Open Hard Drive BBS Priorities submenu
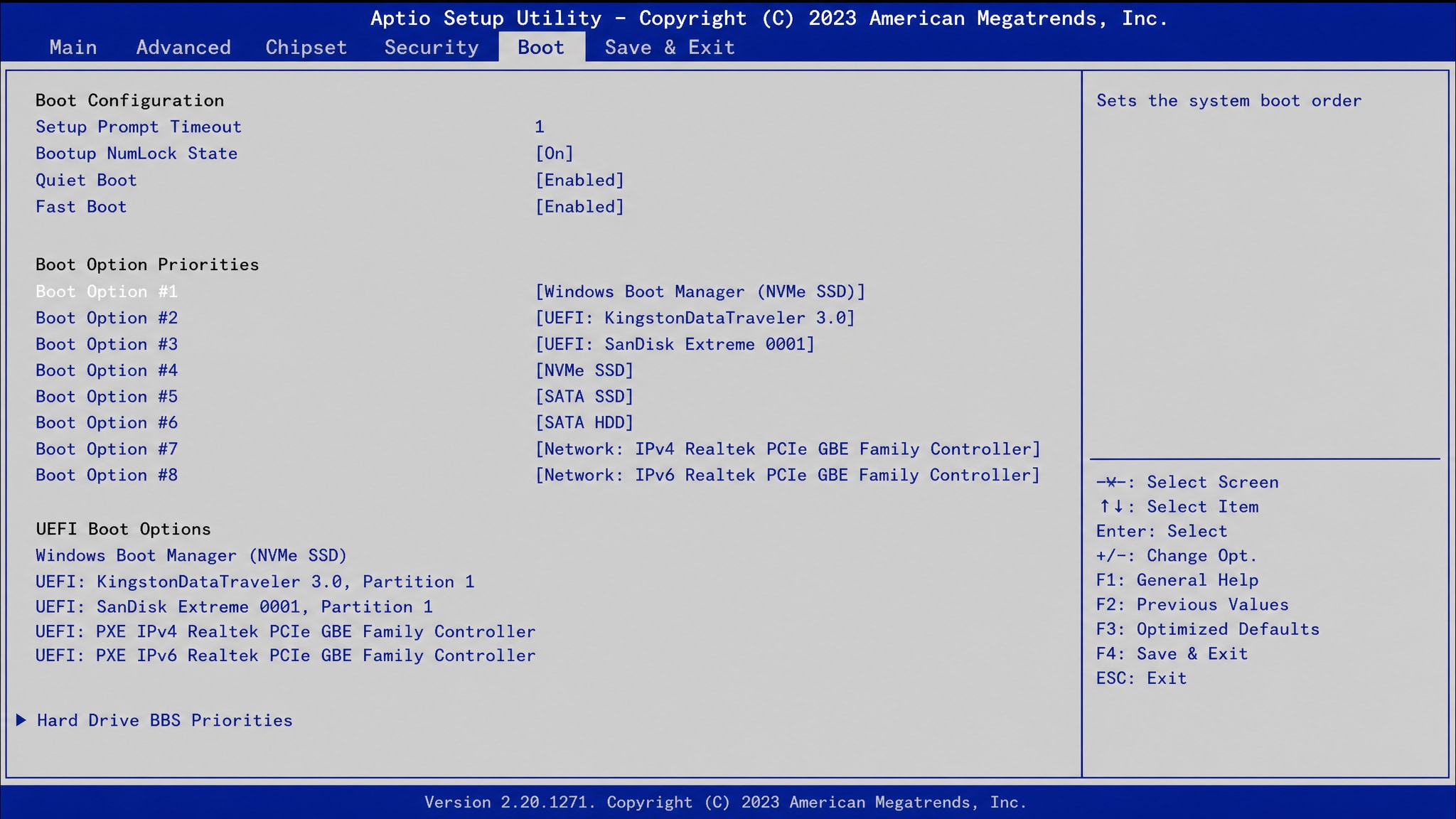This screenshot has width=1456, height=819. 165,720
